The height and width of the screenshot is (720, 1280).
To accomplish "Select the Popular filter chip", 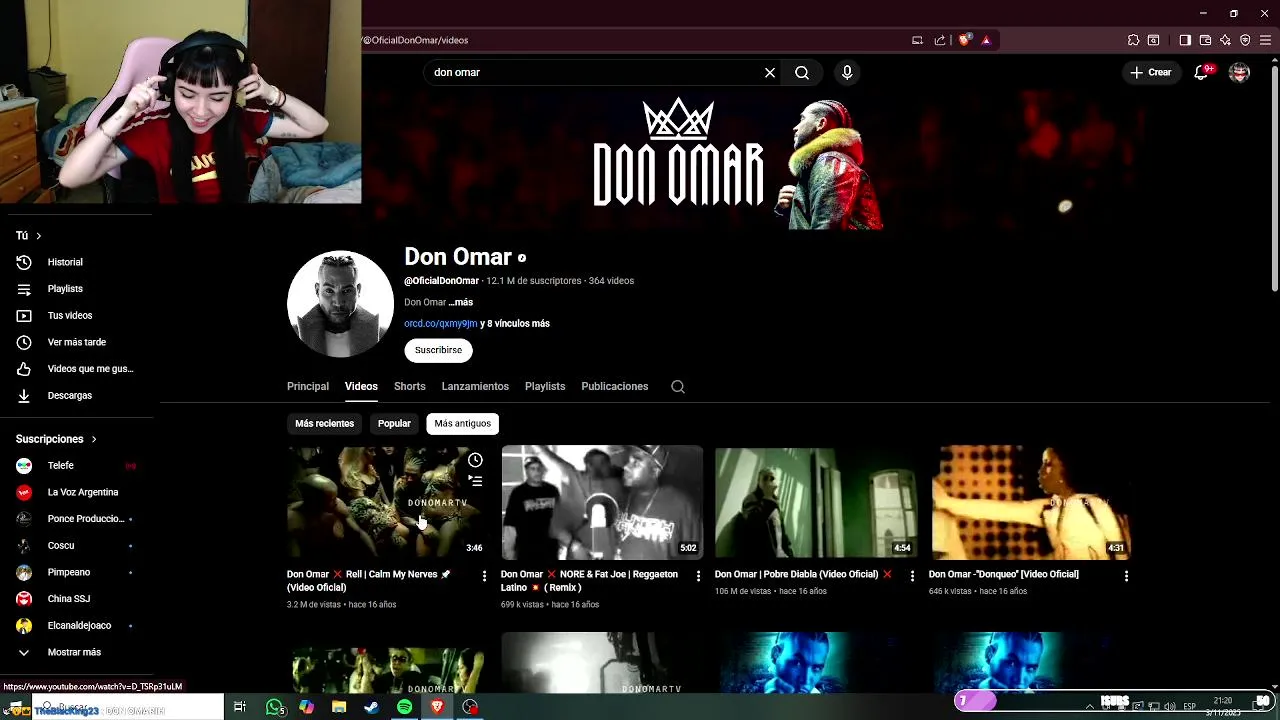I will (394, 423).
